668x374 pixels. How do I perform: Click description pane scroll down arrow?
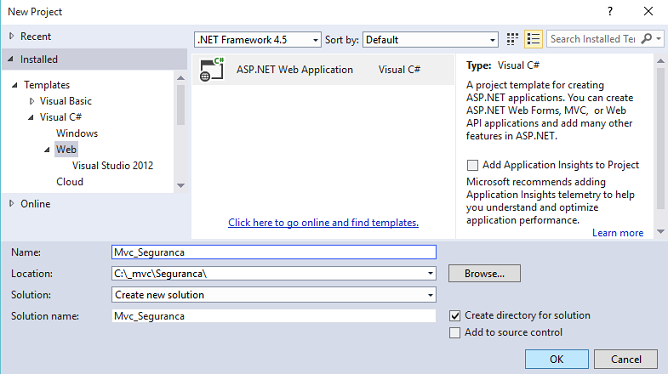[x=661, y=231]
